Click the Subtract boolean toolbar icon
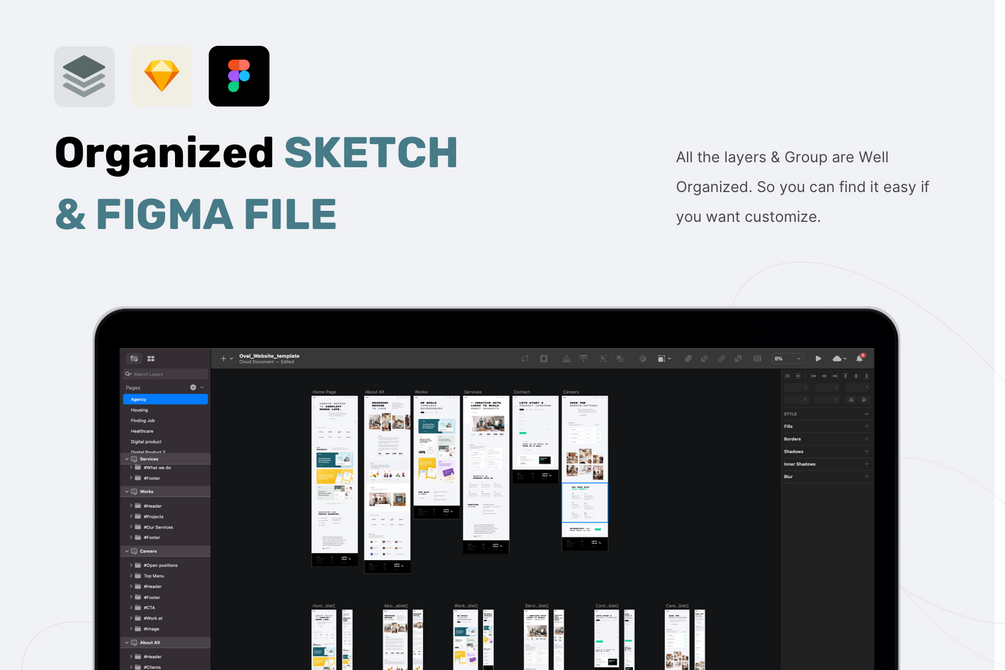Image resolution: width=1005 pixels, height=670 pixels. pyautogui.click(x=704, y=358)
